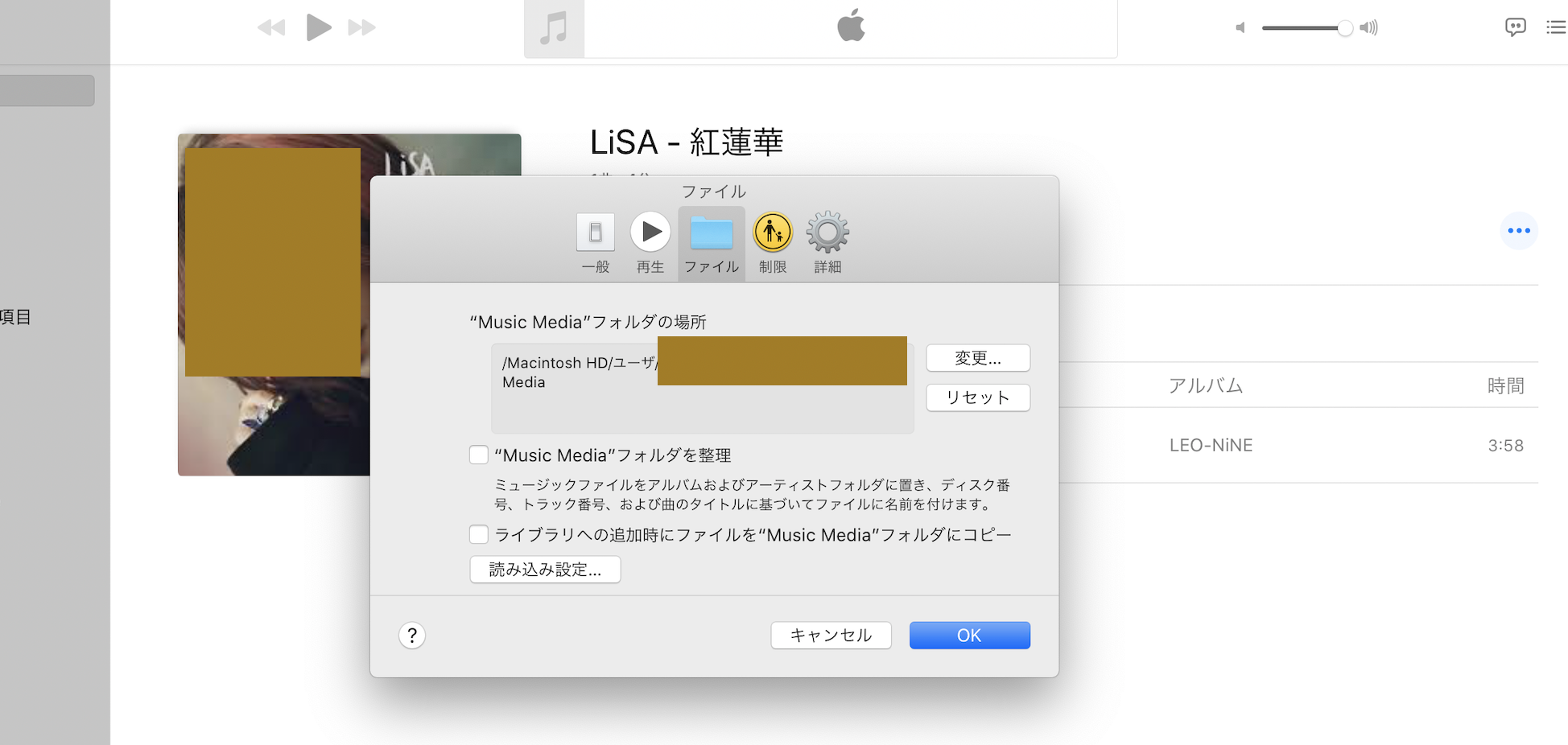Switch to the 再生 preferences tab
Screen dimensions: 1568x745
(650, 244)
